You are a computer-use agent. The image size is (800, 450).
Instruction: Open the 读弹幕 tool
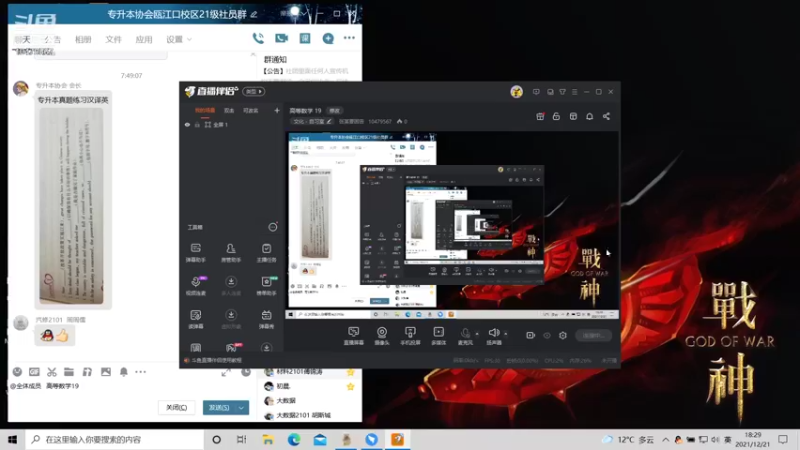click(x=196, y=319)
